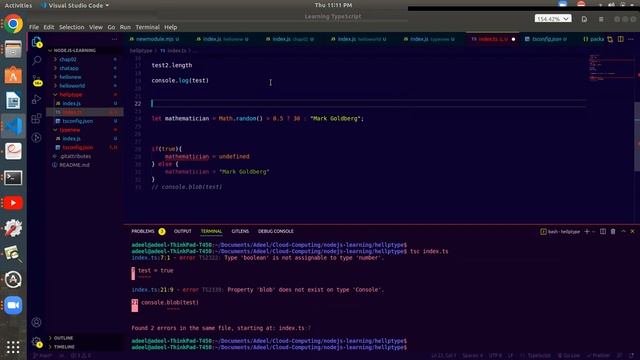Open the Explorer view in activity bar
Image resolution: width=640 pixels, height=360 pixels.
point(36,42)
